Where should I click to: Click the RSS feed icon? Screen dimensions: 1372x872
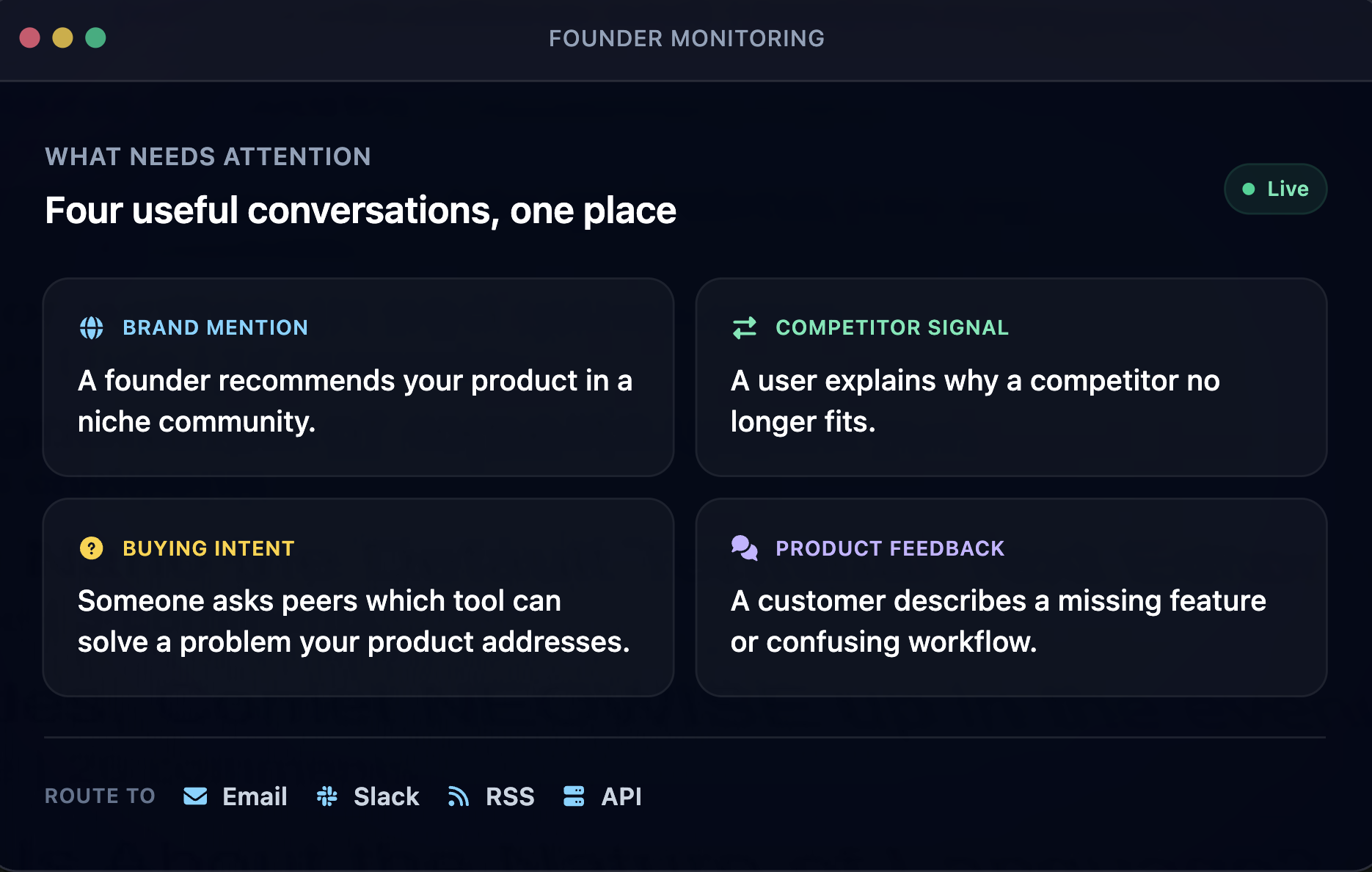[x=459, y=796]
